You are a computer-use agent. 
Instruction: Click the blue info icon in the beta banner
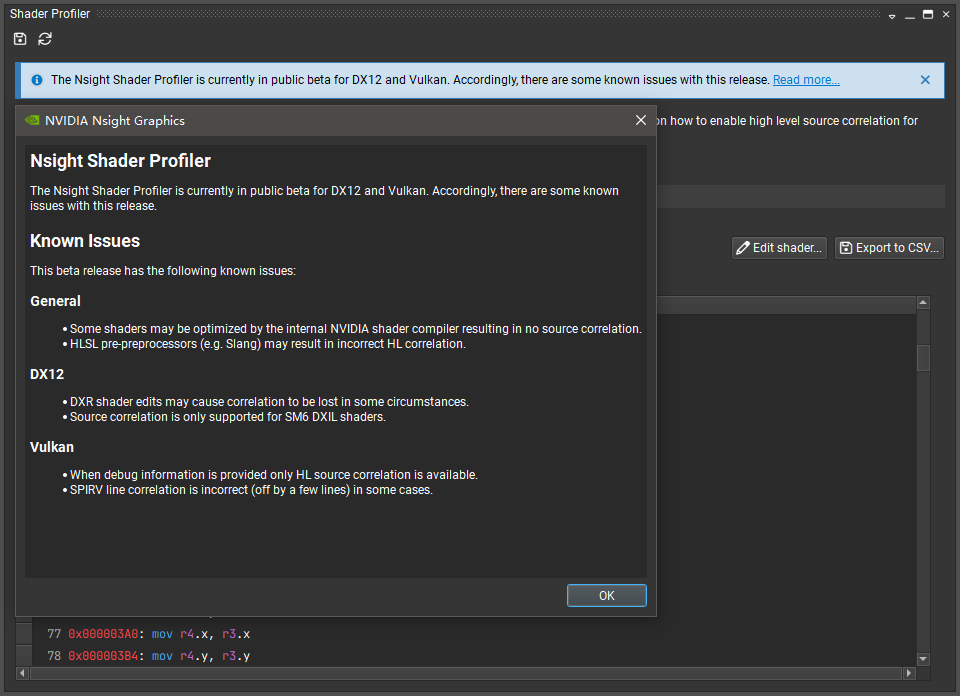click(37, 80)
